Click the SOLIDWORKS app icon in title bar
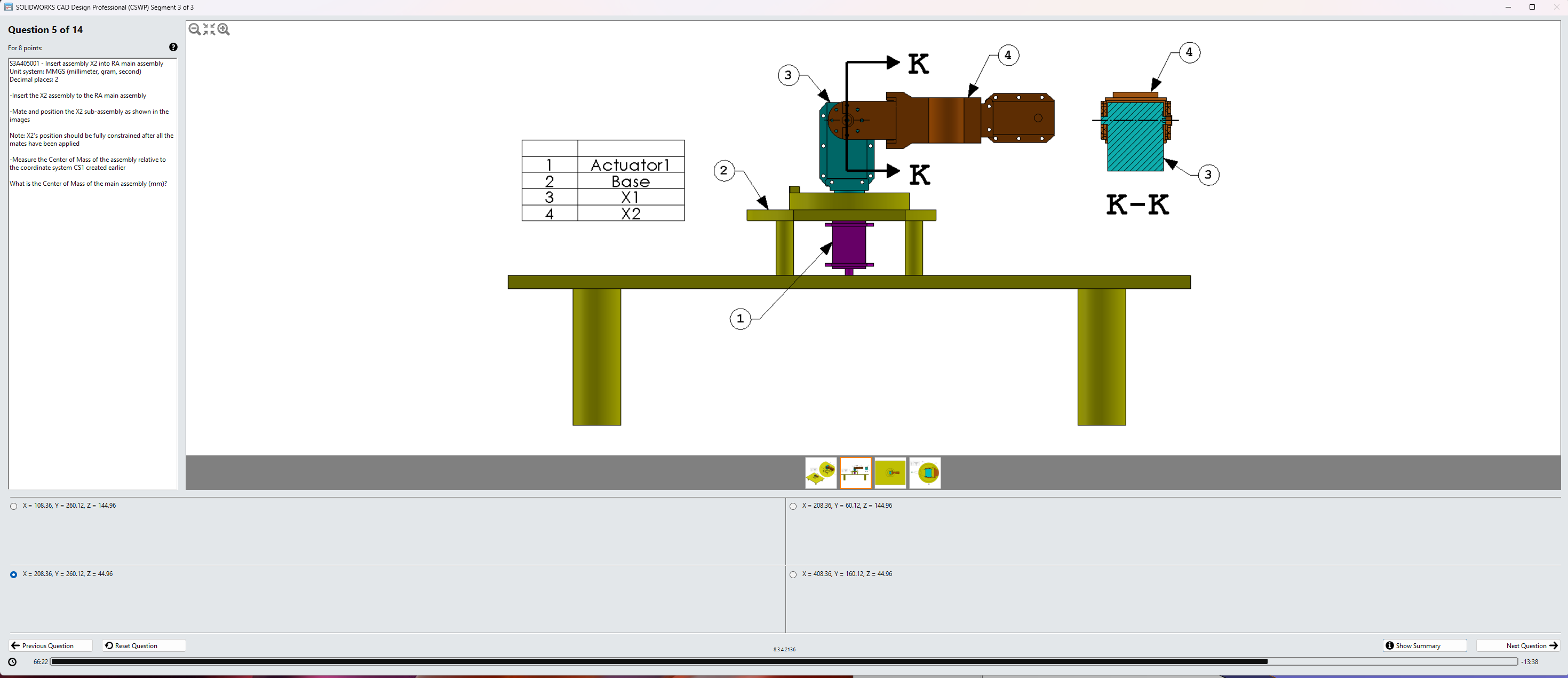Image resolution: width=1568 pixels, height=678 pixels. point(9,7)
